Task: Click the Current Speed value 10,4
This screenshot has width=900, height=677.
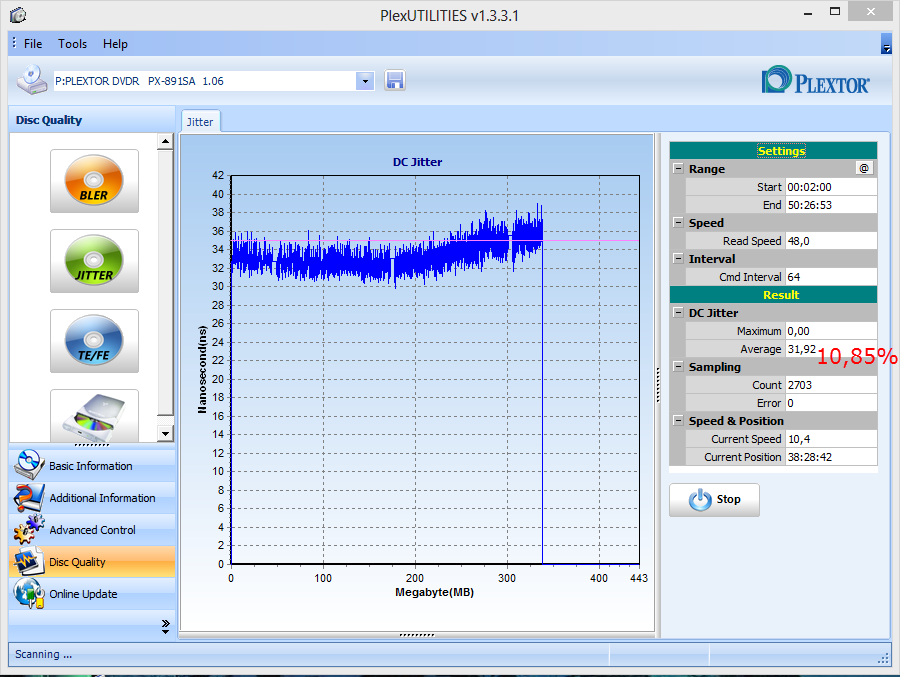Action: click(831, 439)
